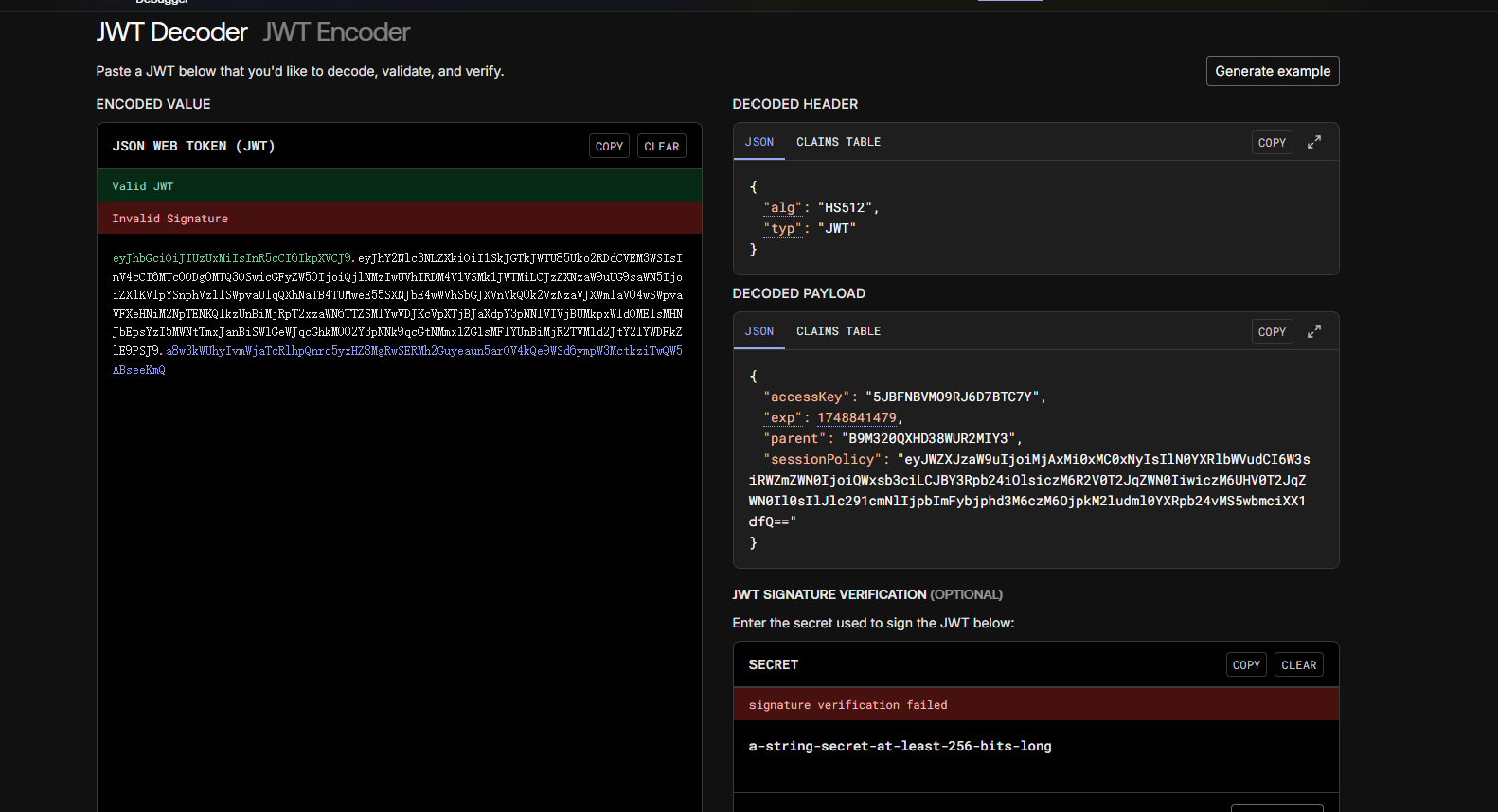Click the "alg" key in header

(x=782, y=208)
